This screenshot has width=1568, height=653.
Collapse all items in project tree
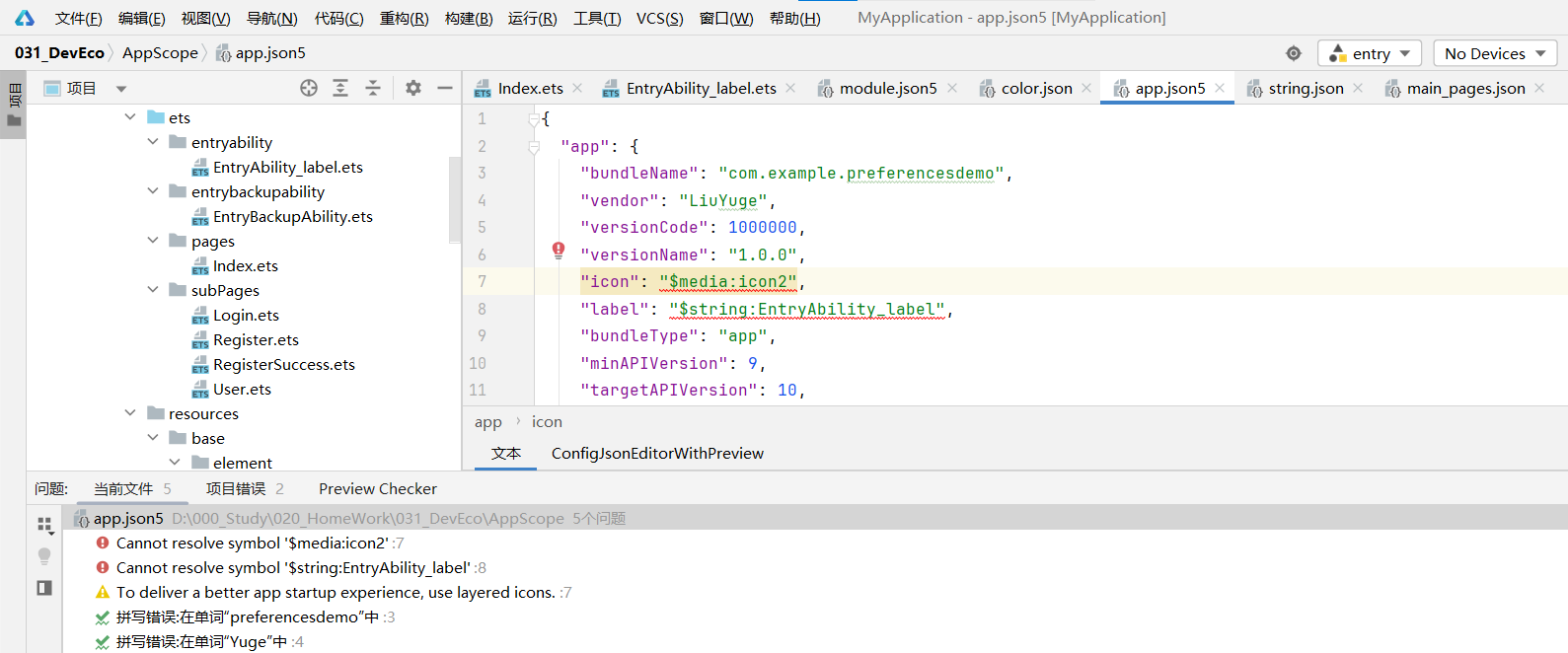(373, 88)
